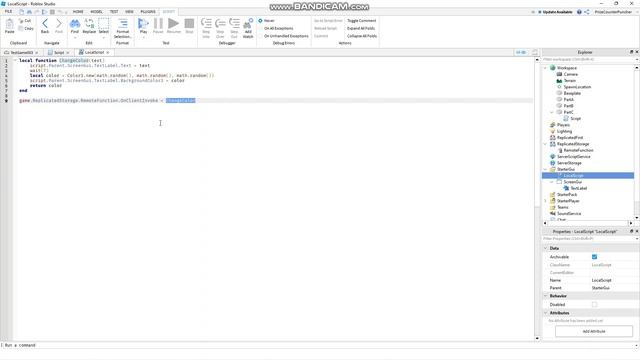Collapse the PartC tree node
This screenshot has height=360, width=640.
click(552, 112)
